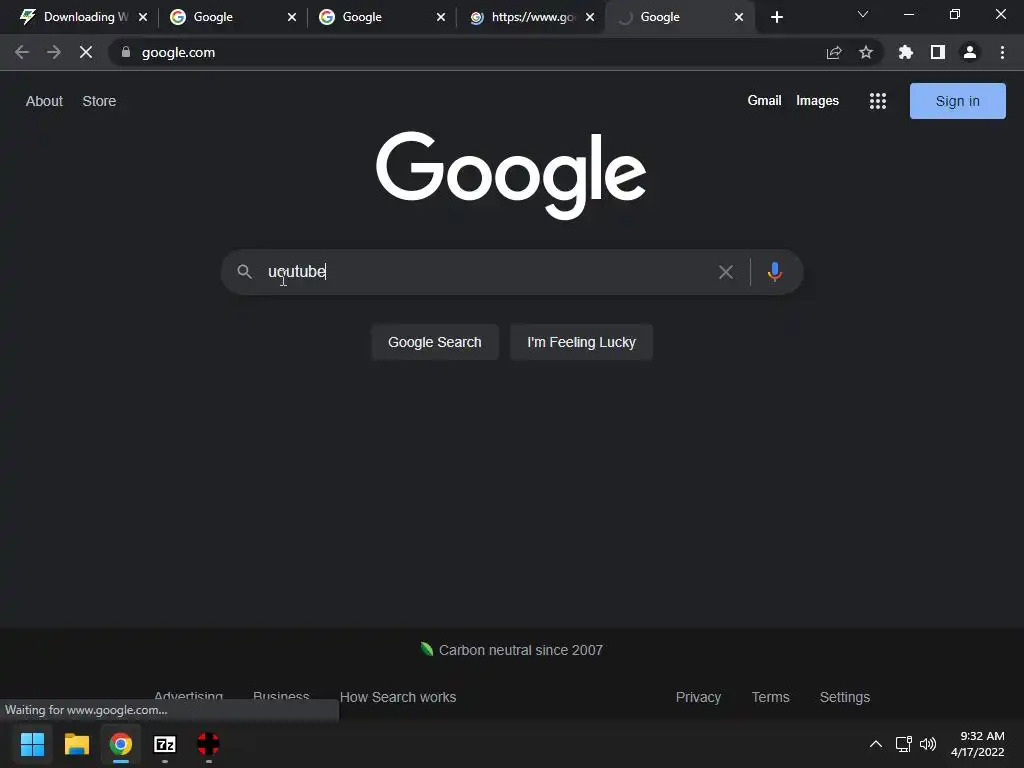The height and width of the screenshot is (768, 1024).
Task: Switch to the https://www.go tab
Action: point(530,17)
